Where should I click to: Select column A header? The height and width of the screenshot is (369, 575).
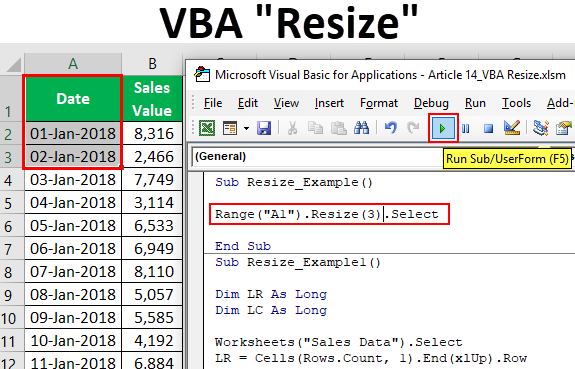pos(73,64)
